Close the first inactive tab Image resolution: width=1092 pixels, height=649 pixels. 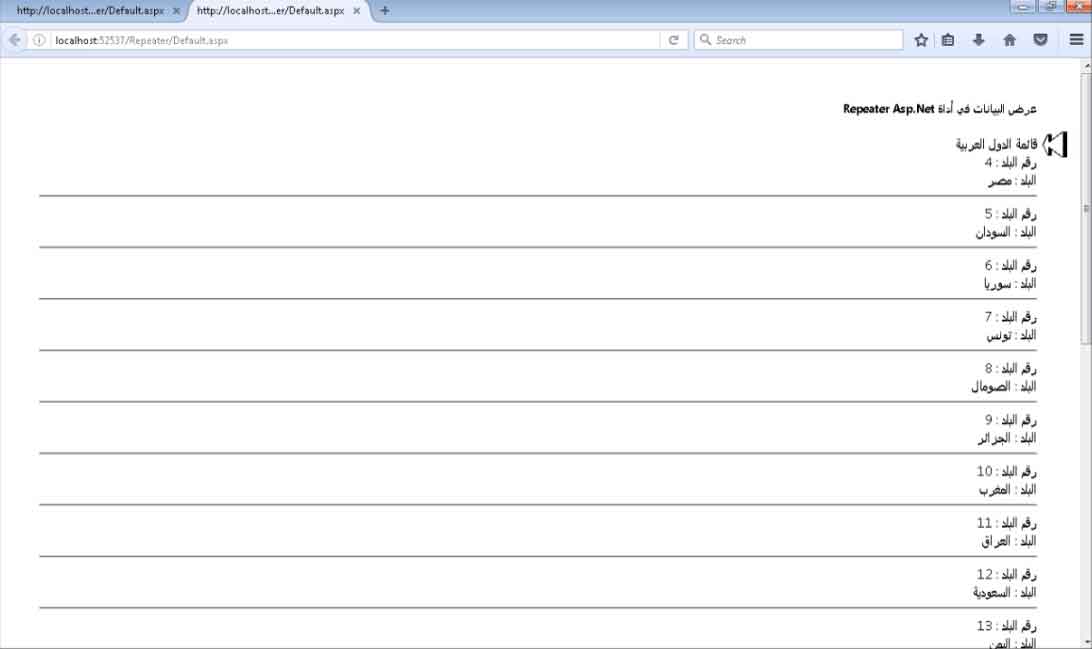tap(176, 11)
